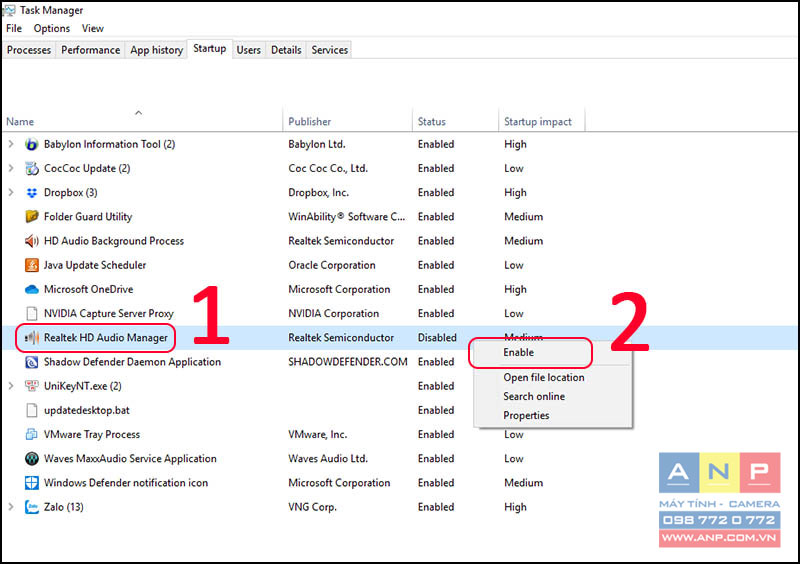800x564 pixels.
Task: Click the Waves Audio Ltd. publisher cell
Action: [328, 459]
